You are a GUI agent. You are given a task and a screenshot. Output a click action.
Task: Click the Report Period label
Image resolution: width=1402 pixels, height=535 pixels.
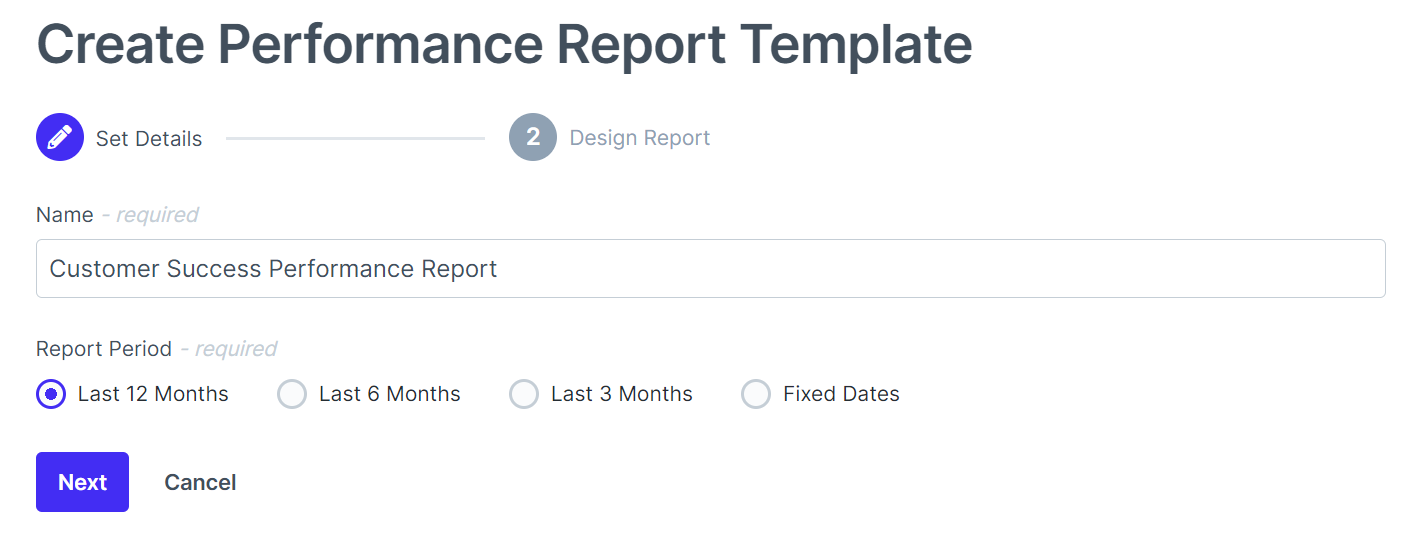(x=104, y=349)
